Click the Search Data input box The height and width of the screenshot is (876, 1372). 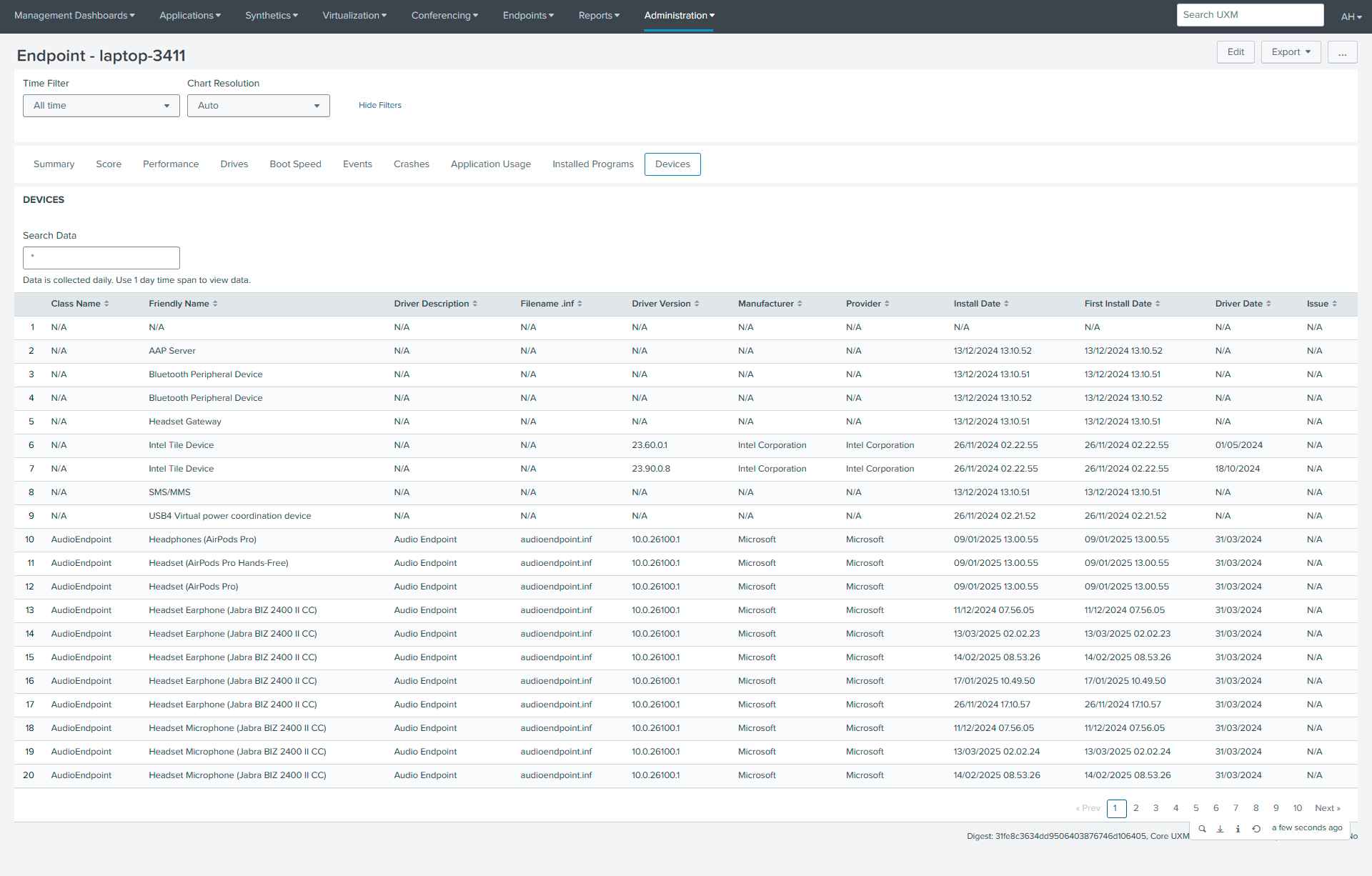point(101,258)
